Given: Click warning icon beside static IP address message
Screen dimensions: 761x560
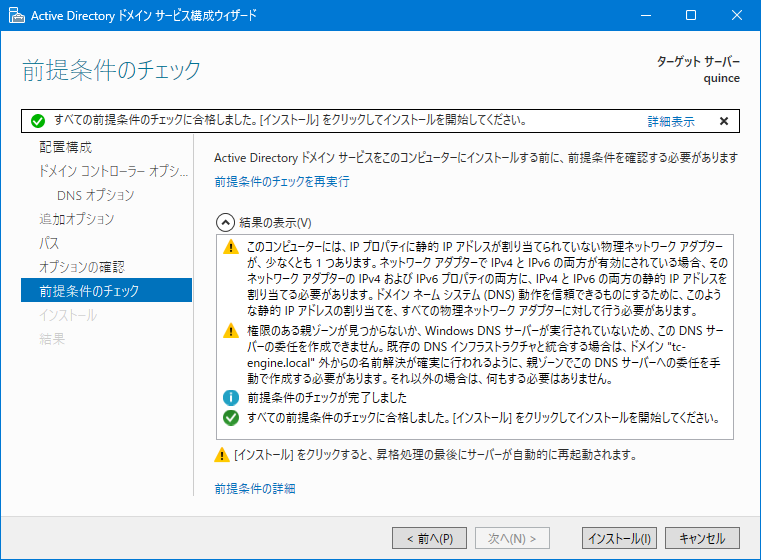Looking at the screenshot, I should (x=231, y=247).
